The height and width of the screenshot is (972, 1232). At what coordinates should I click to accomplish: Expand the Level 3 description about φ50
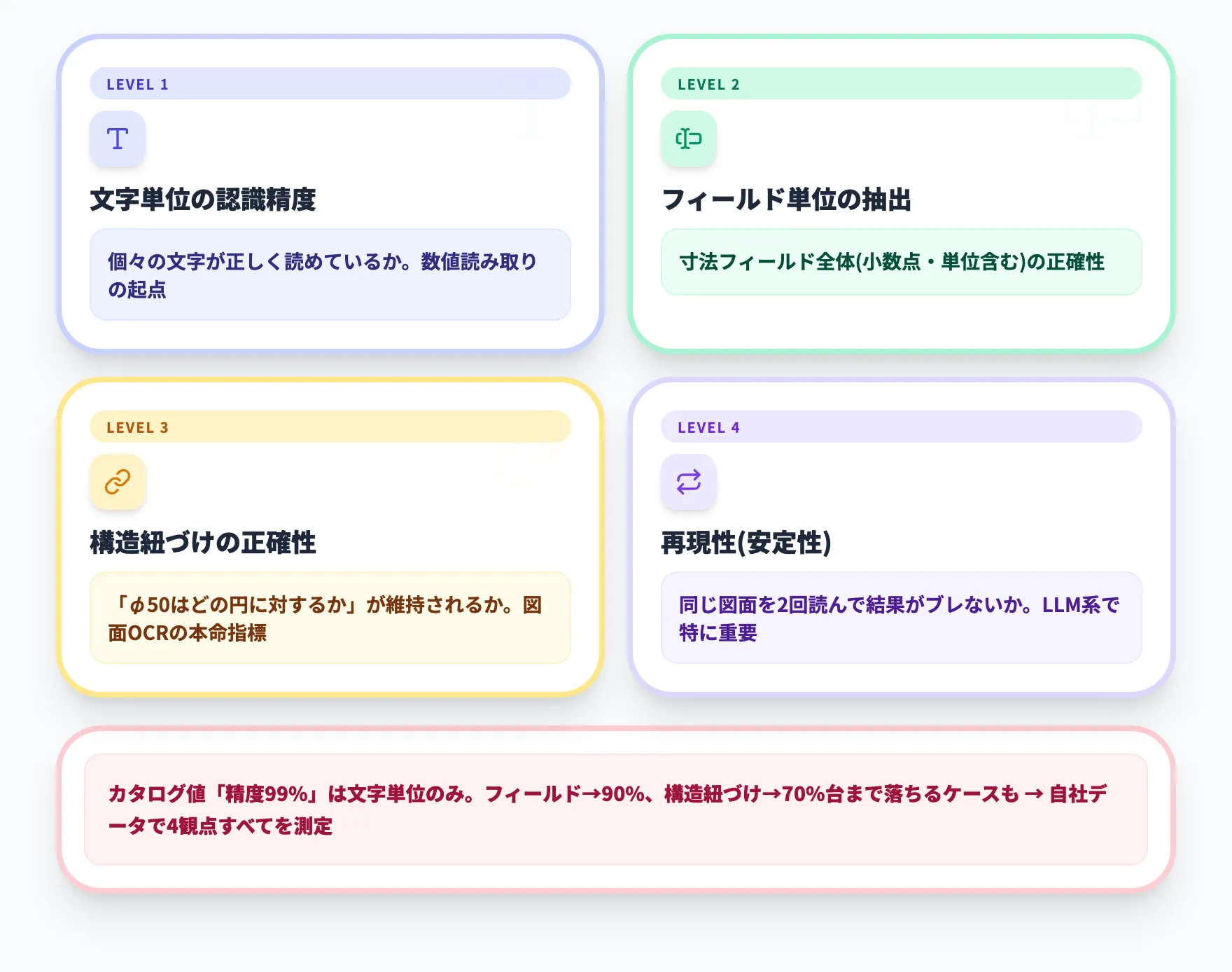coord(329,618)
